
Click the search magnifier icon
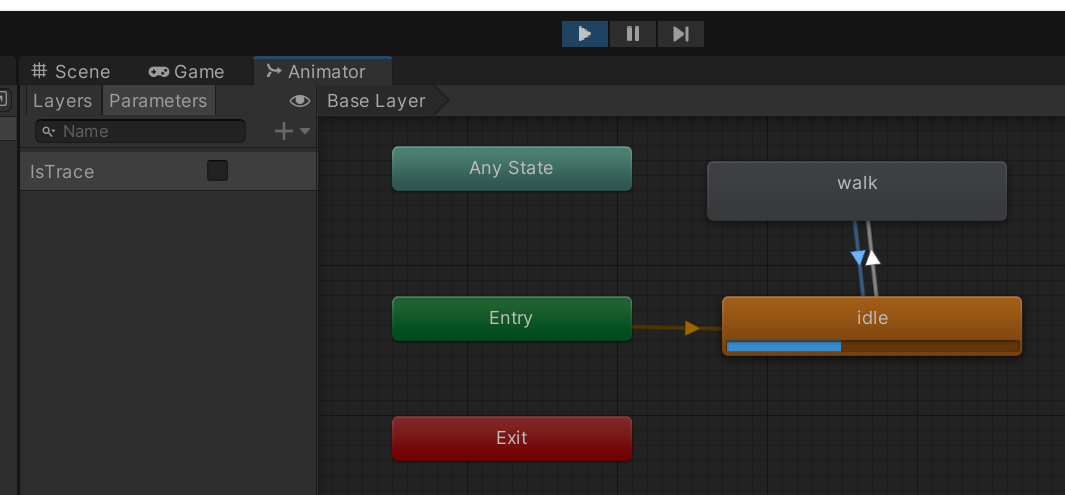click(x=48, y=131)
